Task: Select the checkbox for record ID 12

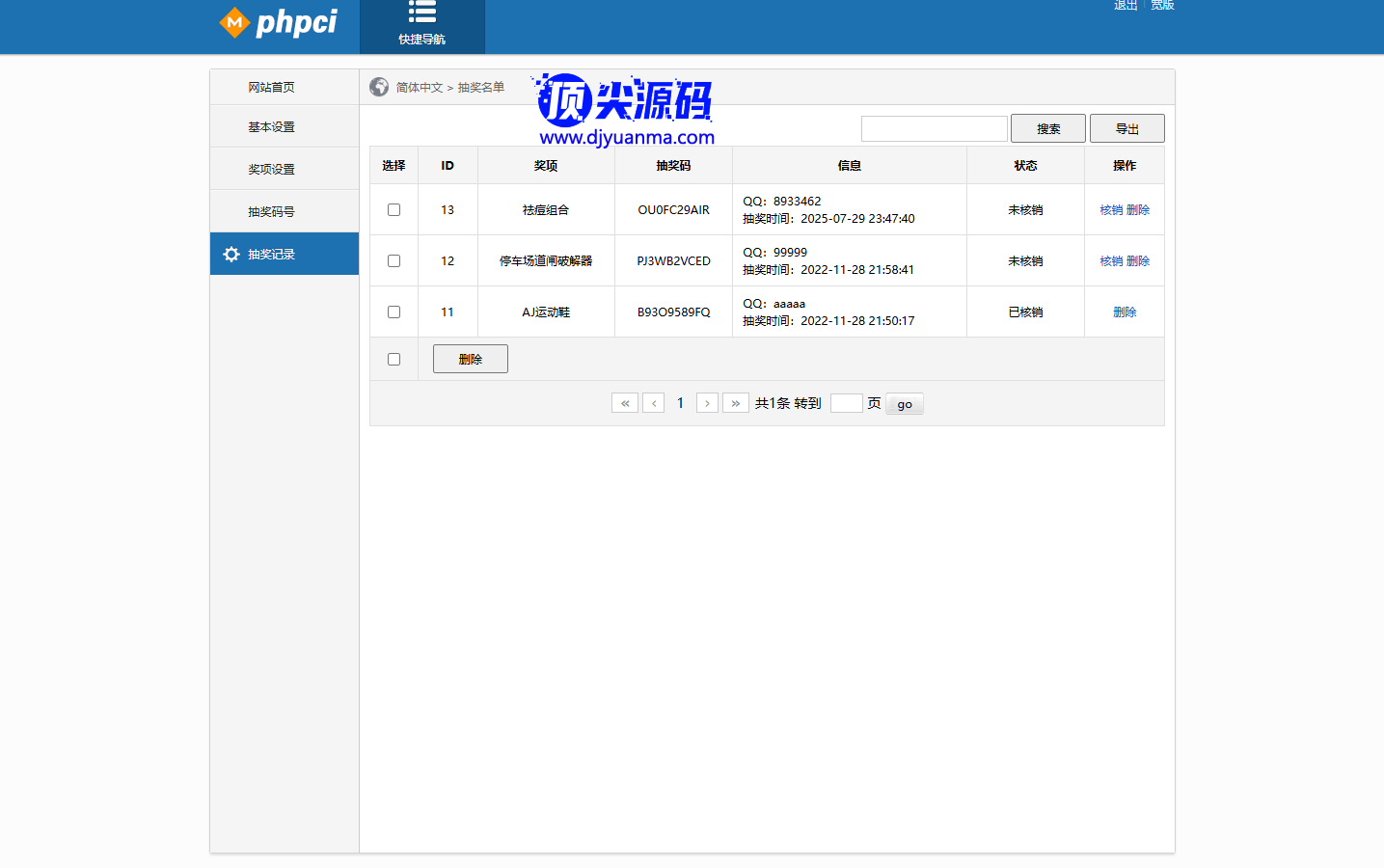Action: click(393, 260)
